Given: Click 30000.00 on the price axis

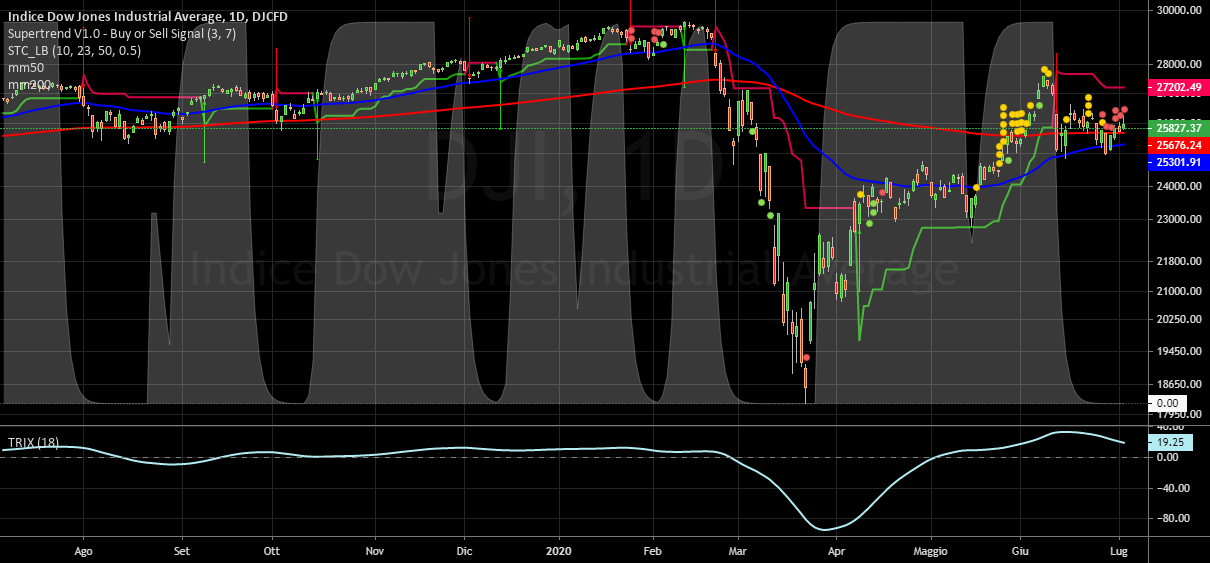Looking at the screenshot, I should [1178, 10].
